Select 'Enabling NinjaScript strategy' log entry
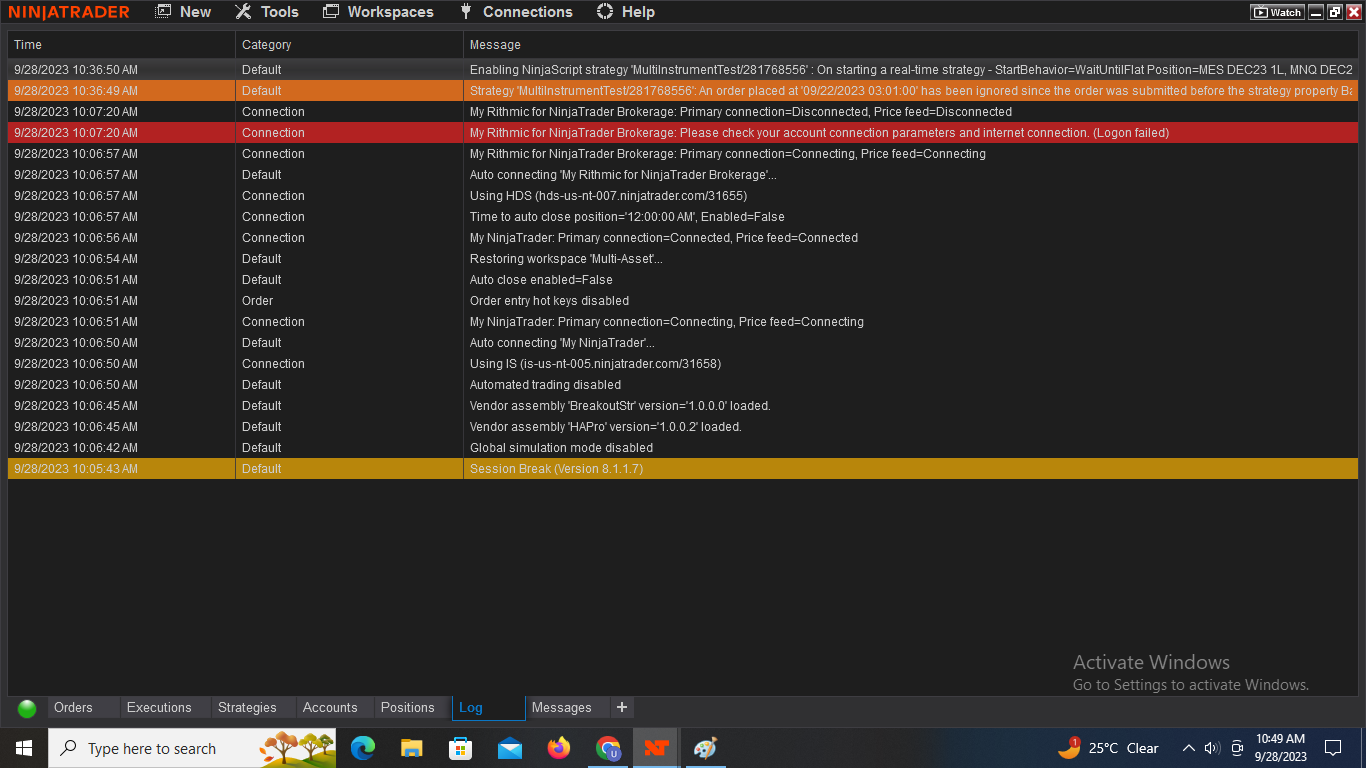The width and height of the screenshot is (1366, 768). (683, 70)
